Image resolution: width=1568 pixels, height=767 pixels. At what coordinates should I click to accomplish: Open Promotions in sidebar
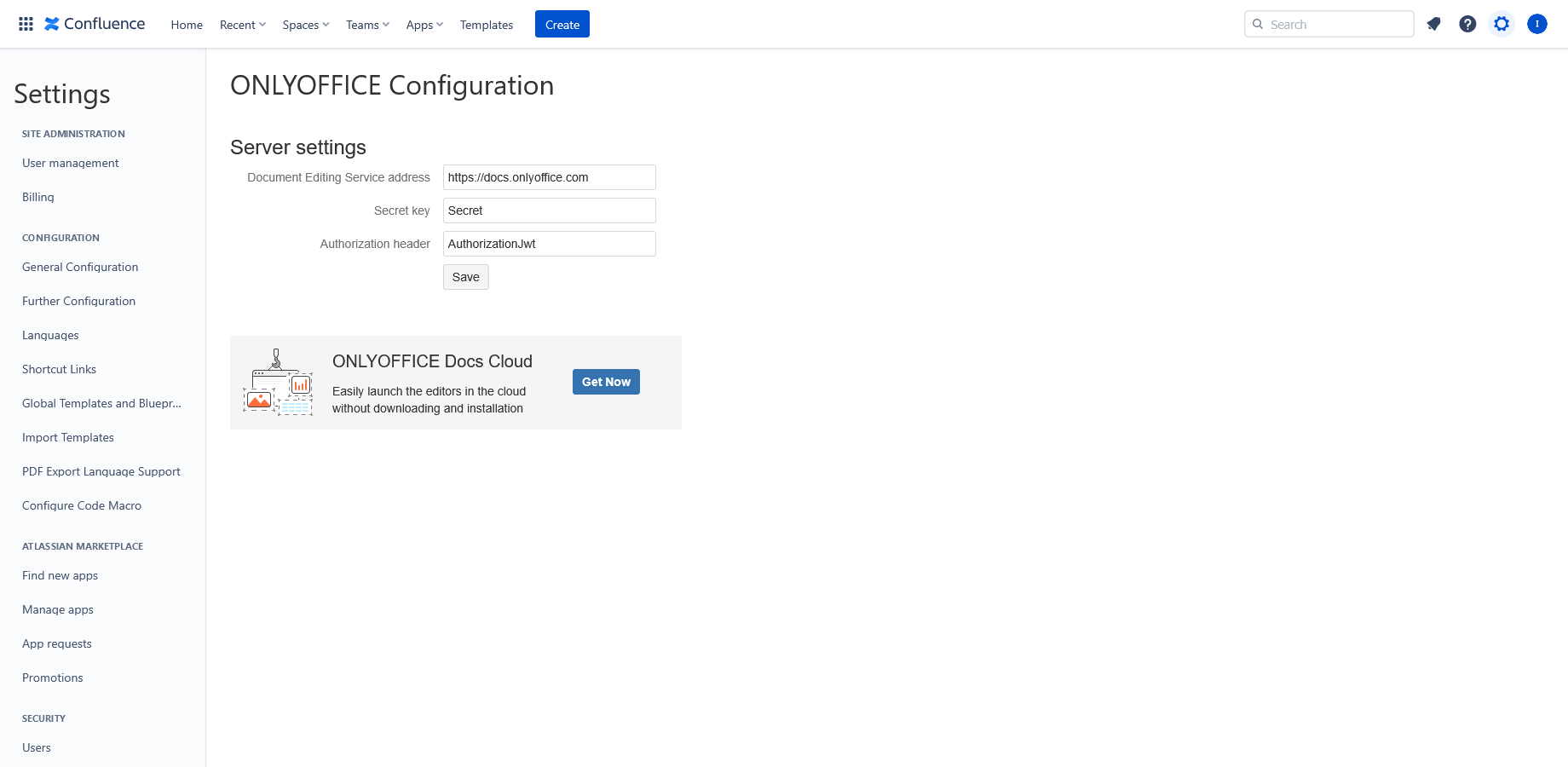(x=53, y=678)
